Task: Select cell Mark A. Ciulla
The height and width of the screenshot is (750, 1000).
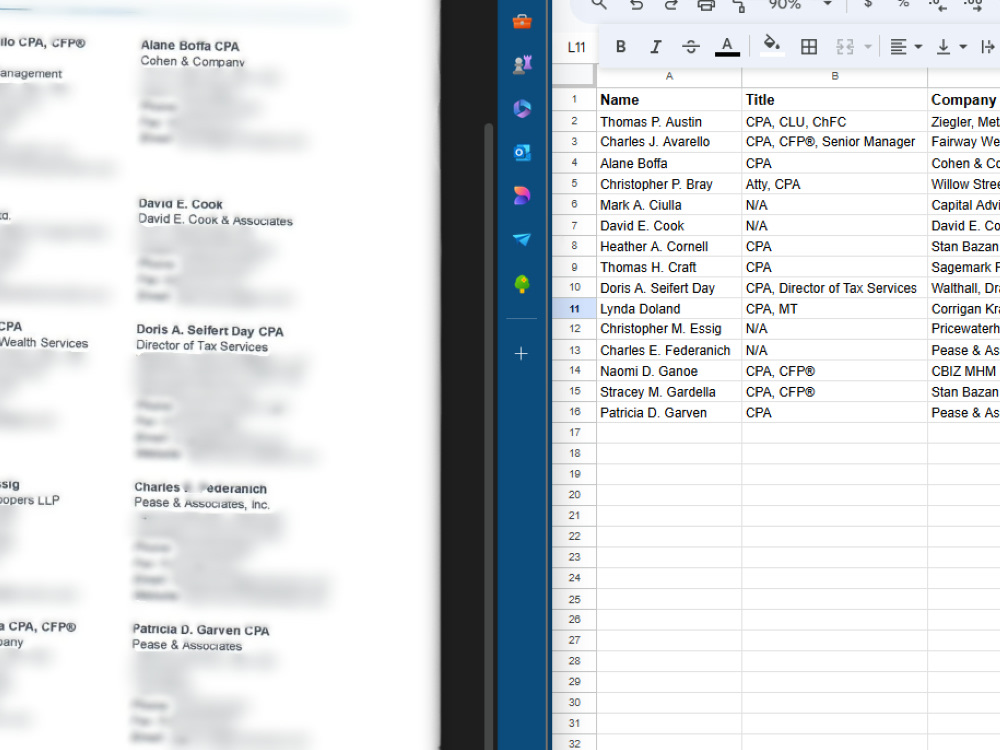Action: pos(669,205)
